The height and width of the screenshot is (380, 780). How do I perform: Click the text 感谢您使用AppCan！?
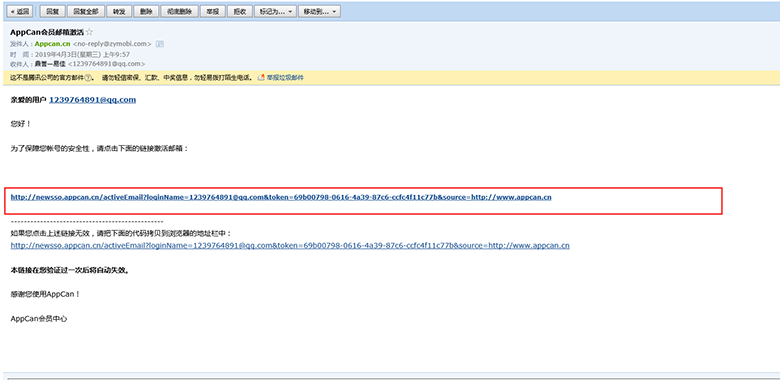(45, 294)
